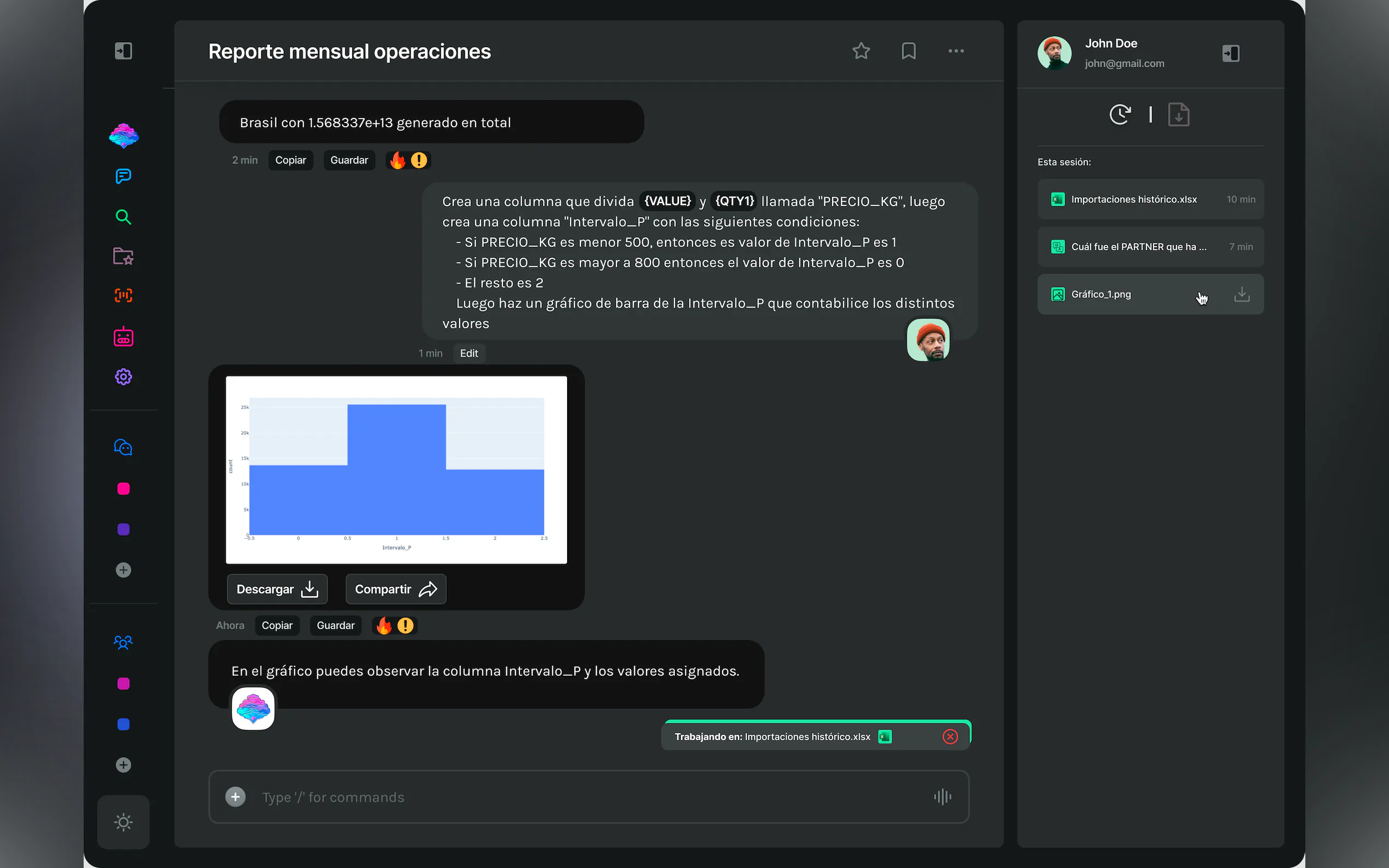Star this conversation as favorite
The image size is (1389, 868).
(861, 51)
